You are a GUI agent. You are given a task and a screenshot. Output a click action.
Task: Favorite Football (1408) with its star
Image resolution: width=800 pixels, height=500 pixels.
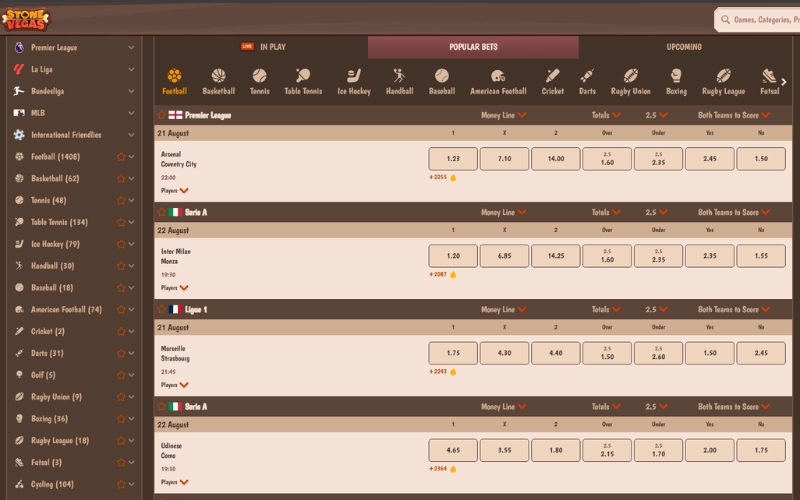121,157
